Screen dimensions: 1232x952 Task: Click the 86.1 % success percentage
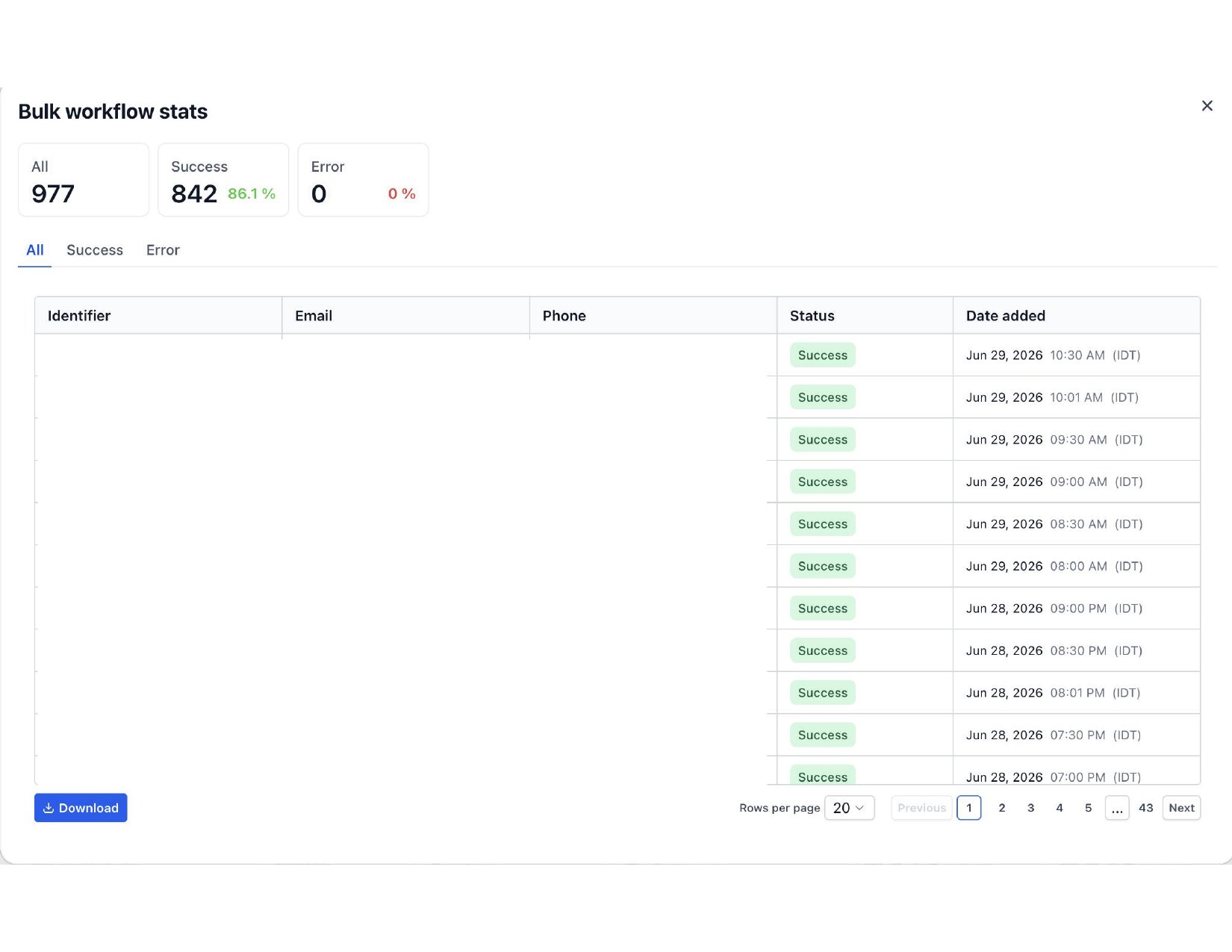pos(252,193)
